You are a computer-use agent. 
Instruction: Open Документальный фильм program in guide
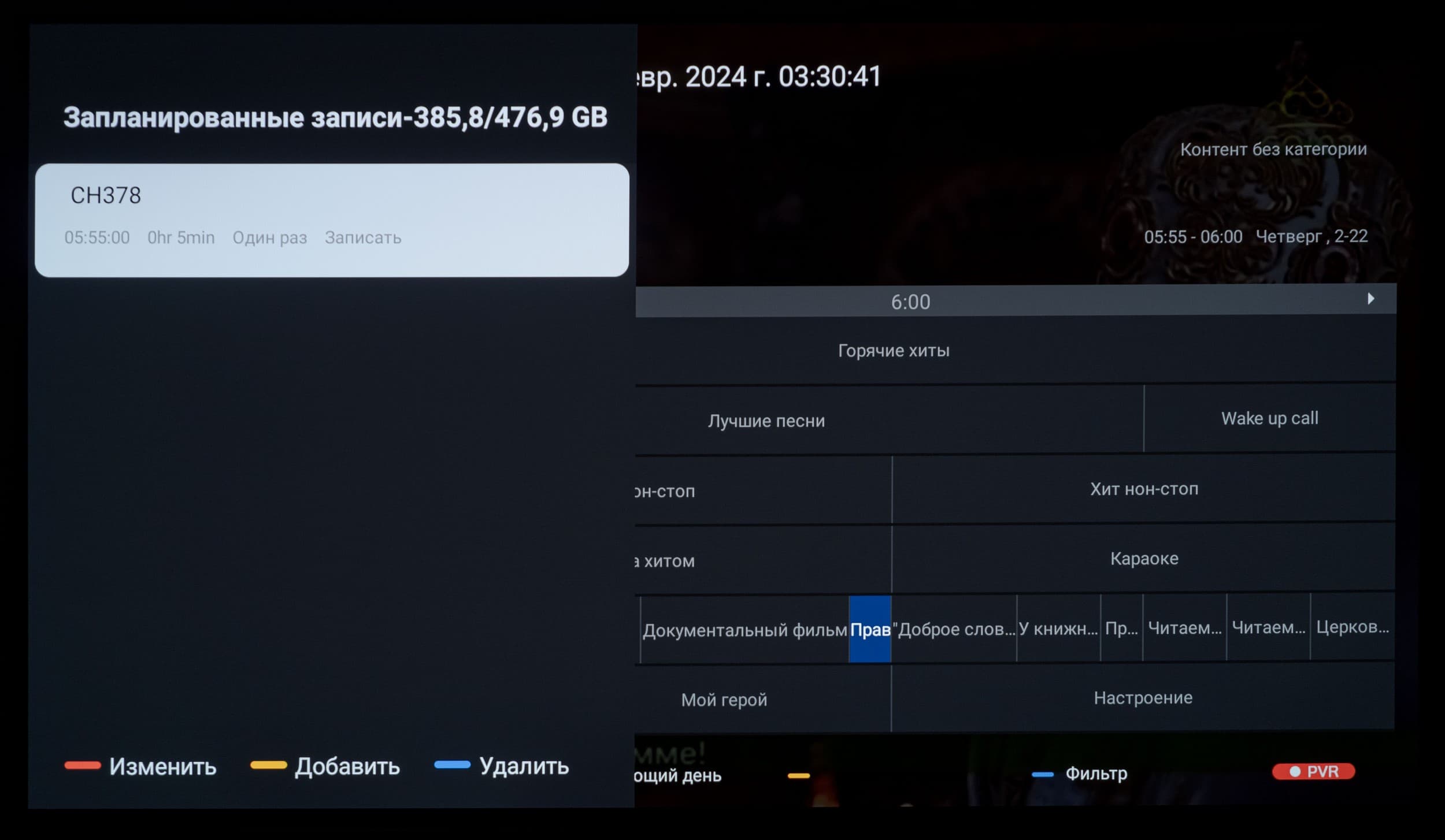tap(744, 630)
